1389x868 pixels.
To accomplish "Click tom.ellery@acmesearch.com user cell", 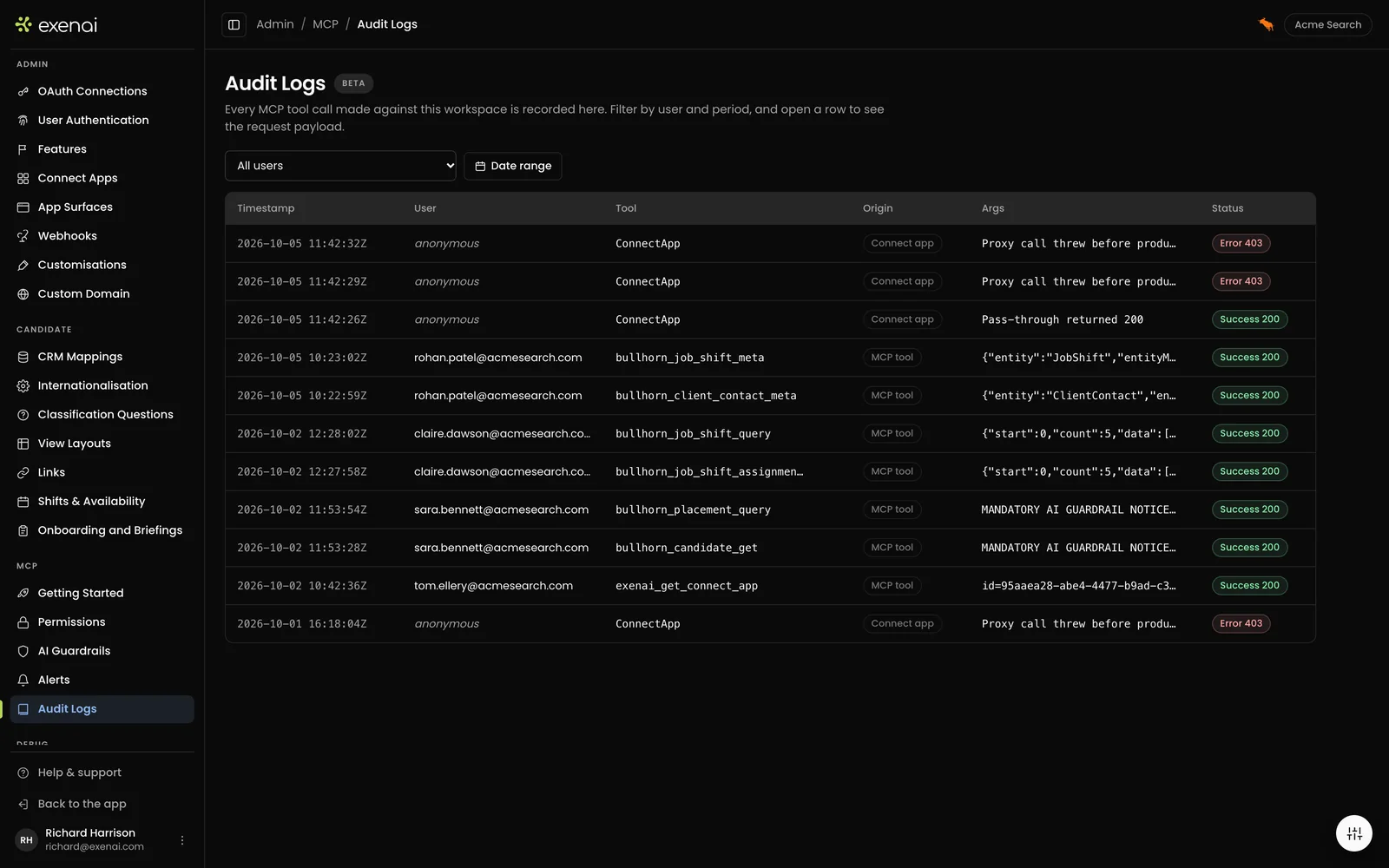I will (493, 586).
